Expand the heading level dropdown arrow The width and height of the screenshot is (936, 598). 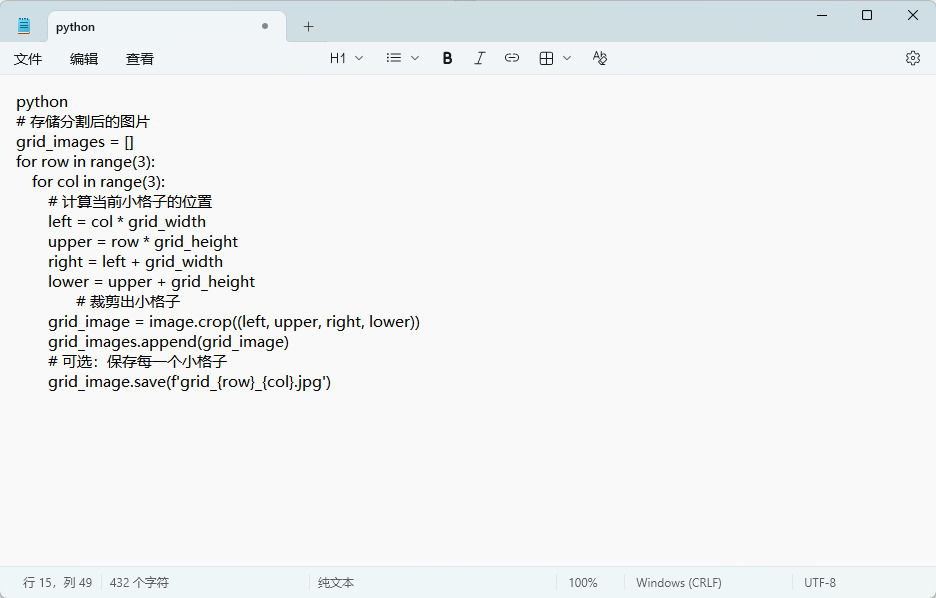click(359, 58)
